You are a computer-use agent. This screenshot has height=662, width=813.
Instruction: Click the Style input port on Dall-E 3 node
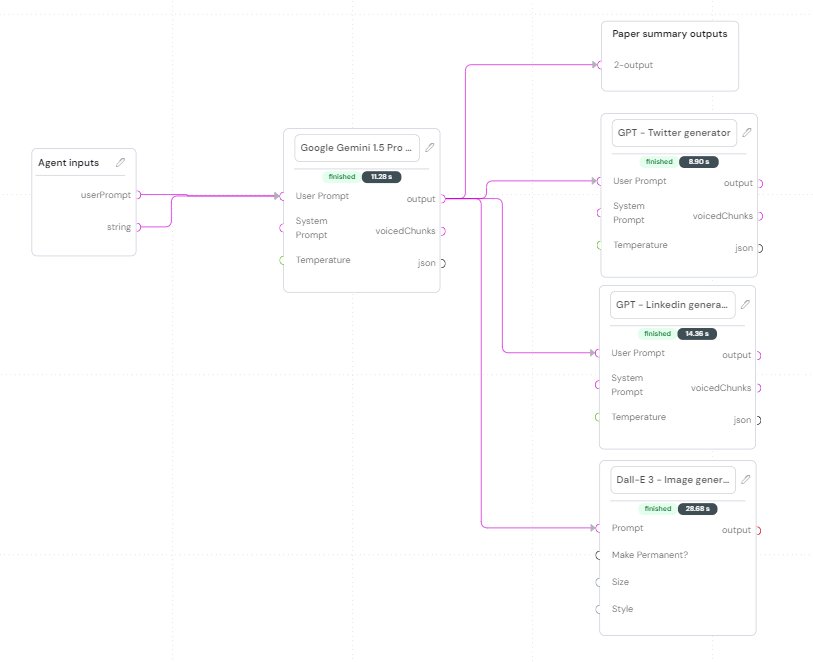pyautogui.click(x=598, y=609)
